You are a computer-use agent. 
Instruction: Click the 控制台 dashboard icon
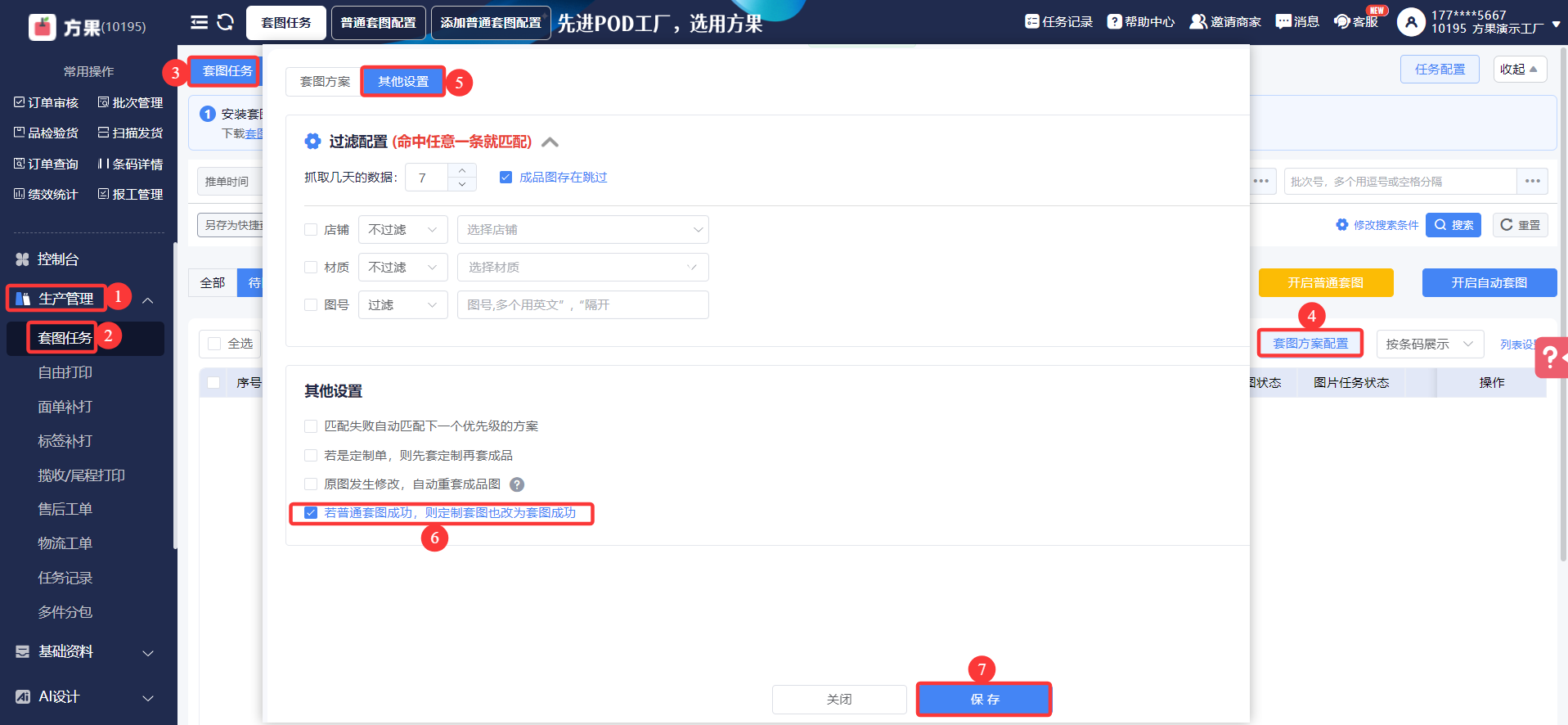click(x=23, y=259)
